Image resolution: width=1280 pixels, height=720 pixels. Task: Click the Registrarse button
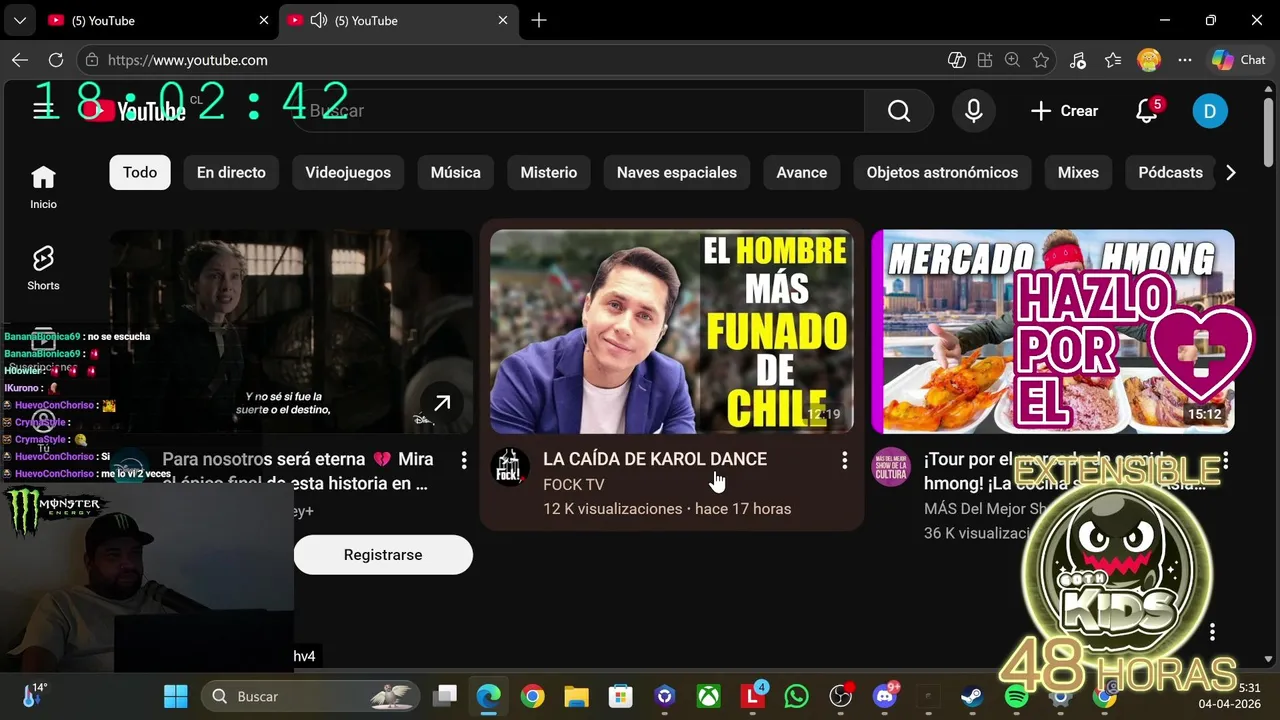pyautogui.click(x=383, y=555)
